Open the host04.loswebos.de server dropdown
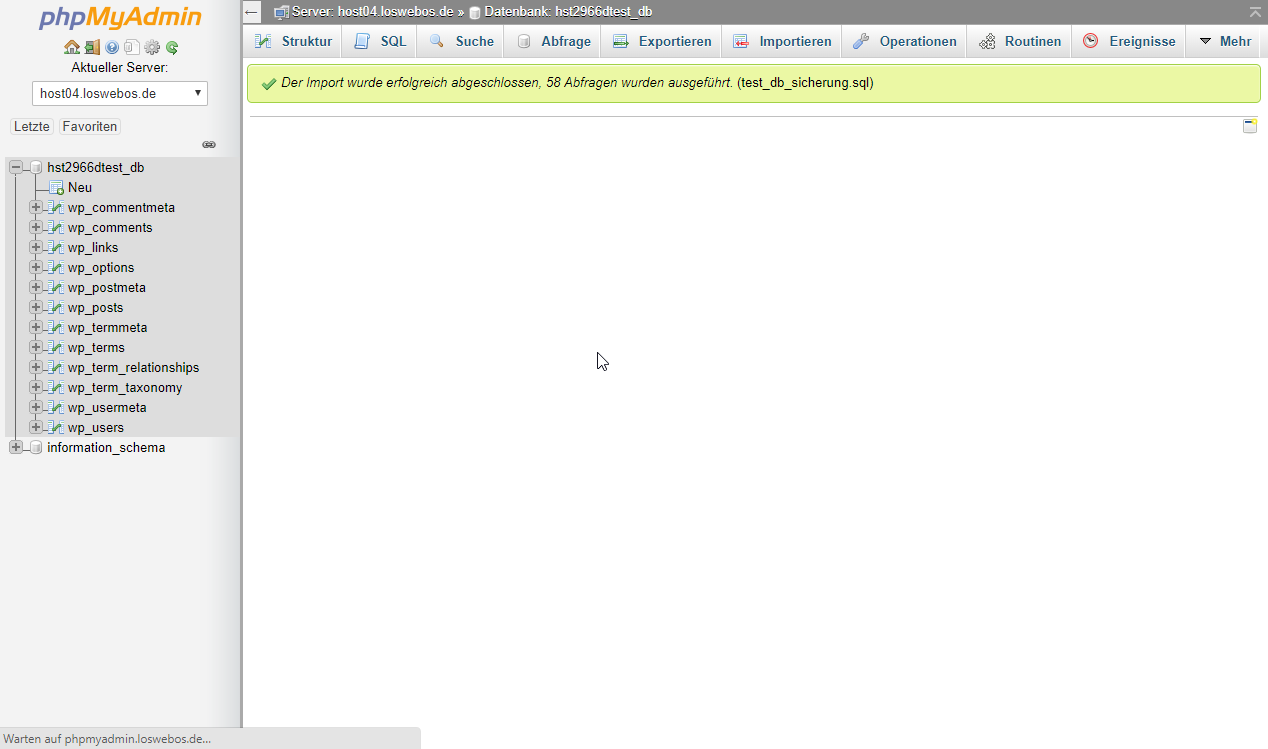 click(x=120, y=94)
